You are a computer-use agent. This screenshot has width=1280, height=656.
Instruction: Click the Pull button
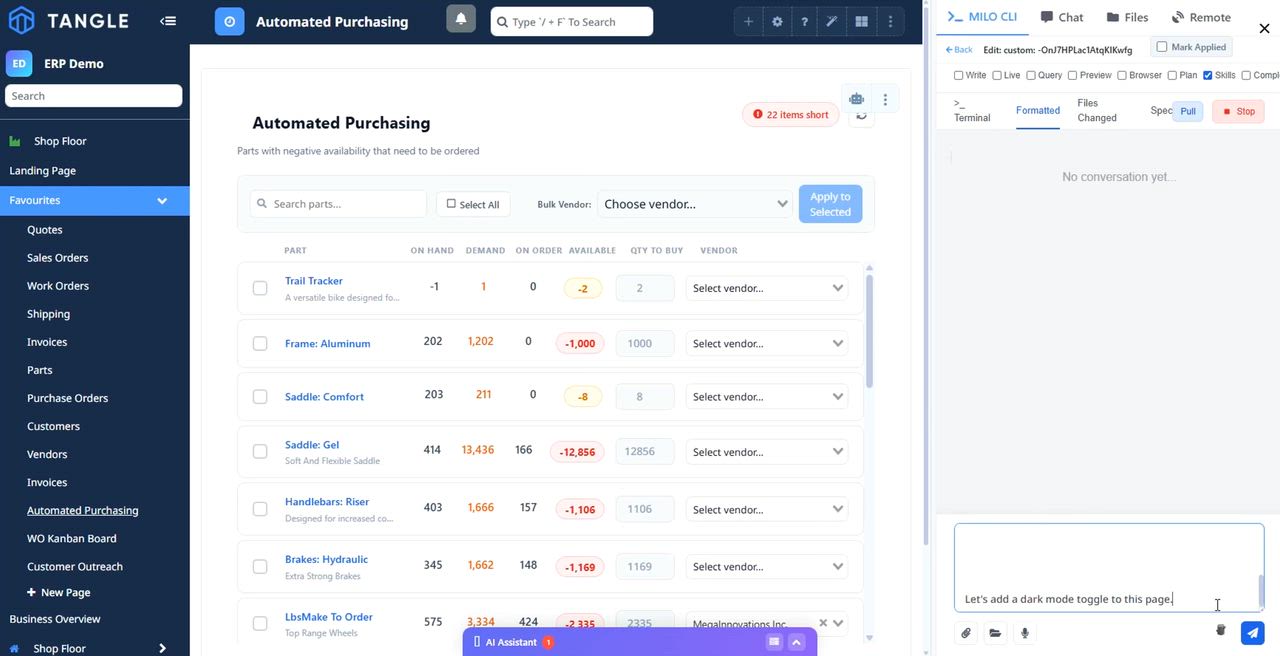point(1188,111)
